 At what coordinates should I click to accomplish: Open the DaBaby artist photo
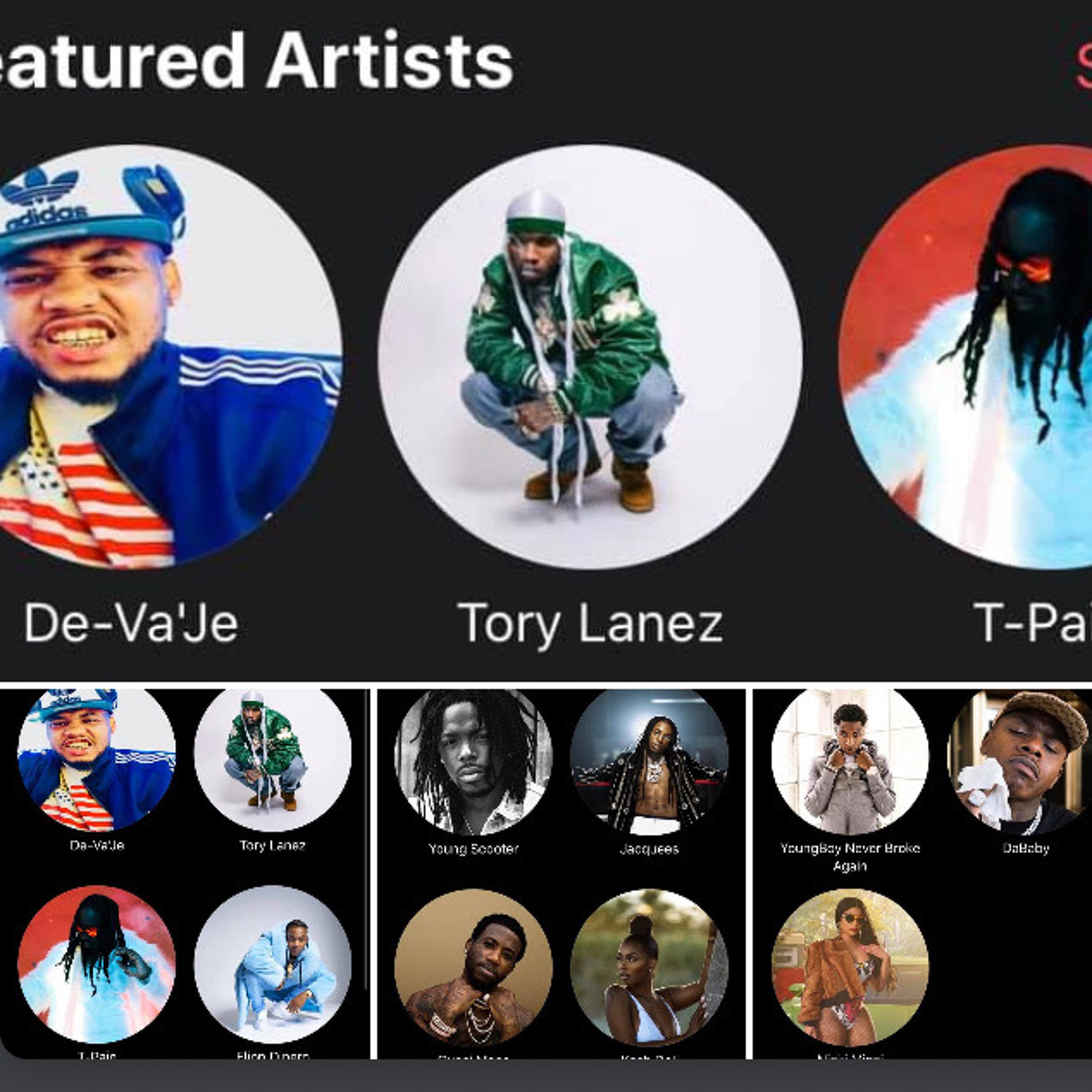[1020, 761]
